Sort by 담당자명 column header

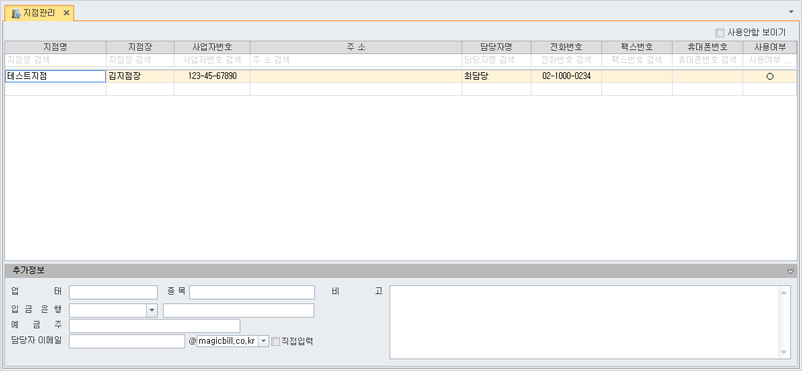(x=496, y=47)
